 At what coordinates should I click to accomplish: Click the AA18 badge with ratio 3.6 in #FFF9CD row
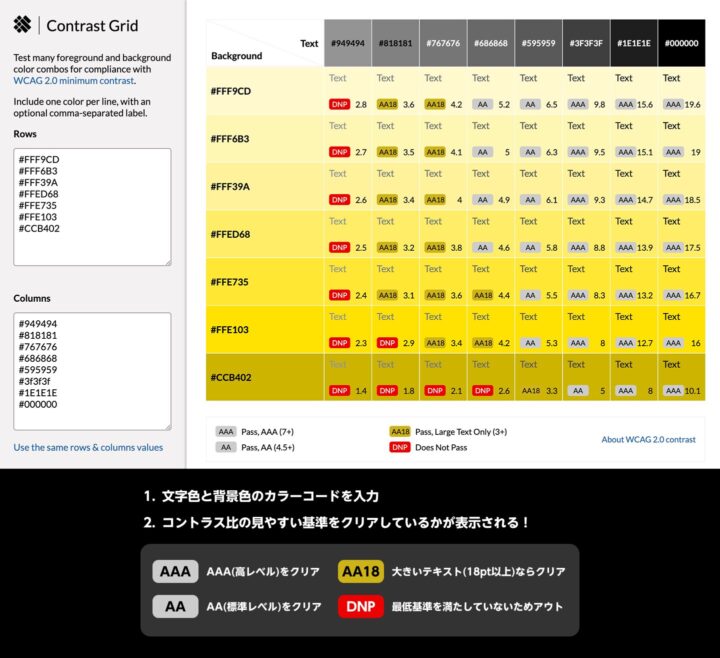click(388, 104)
